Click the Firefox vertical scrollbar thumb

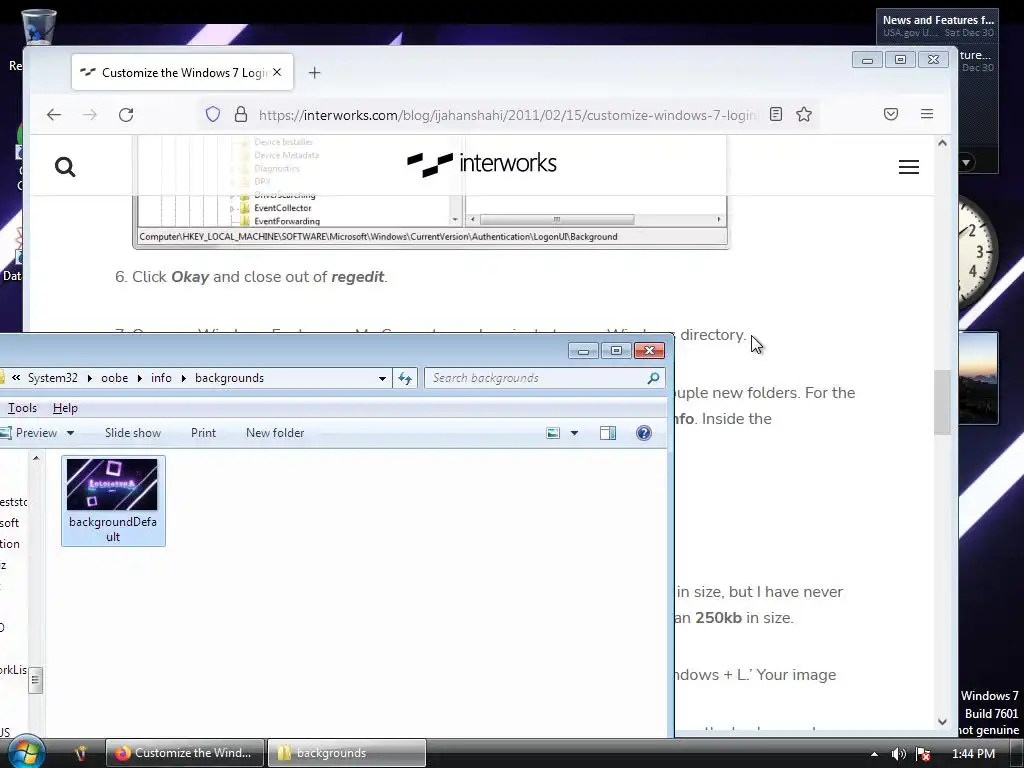[942, 402]
